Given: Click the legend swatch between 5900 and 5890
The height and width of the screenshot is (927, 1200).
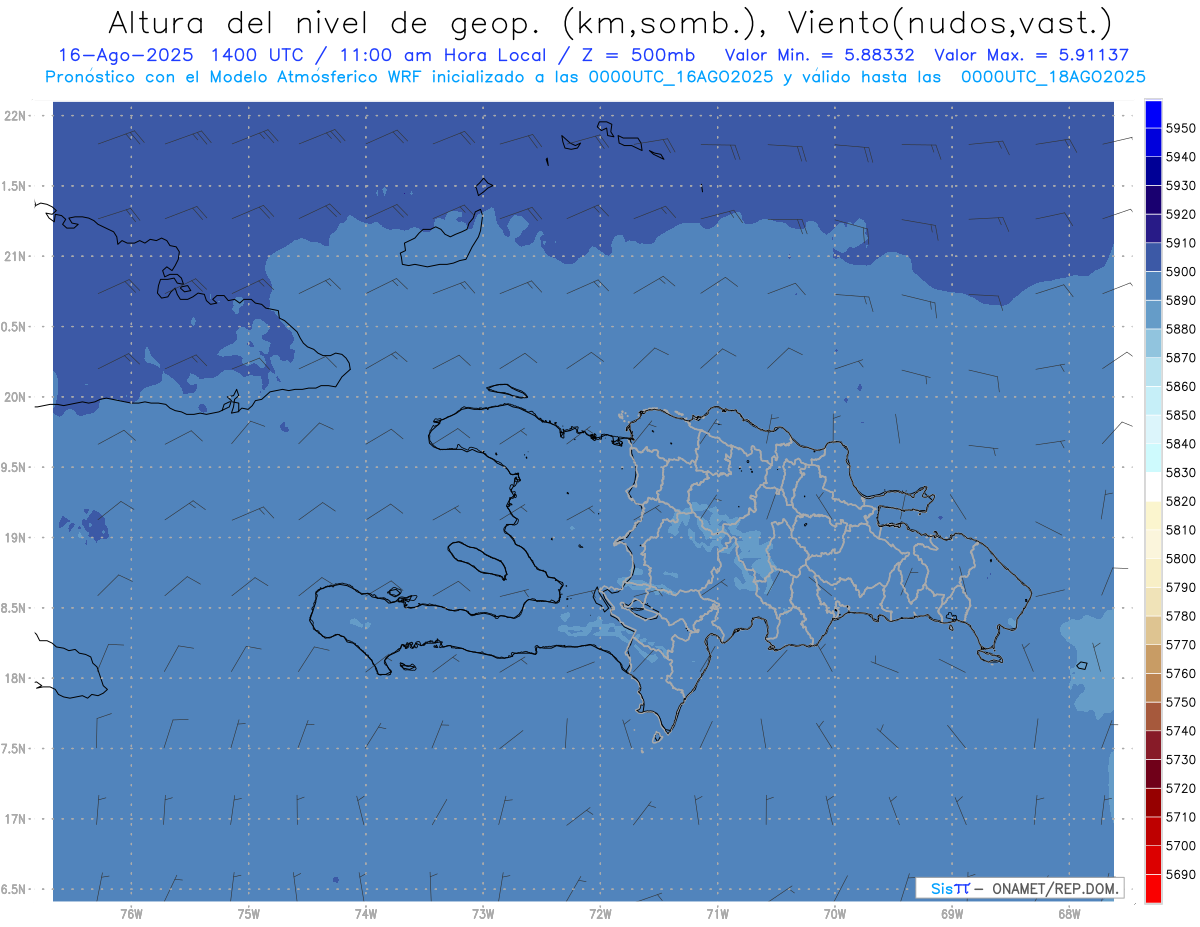Looking at the screenshot, I should point(1153,286).
